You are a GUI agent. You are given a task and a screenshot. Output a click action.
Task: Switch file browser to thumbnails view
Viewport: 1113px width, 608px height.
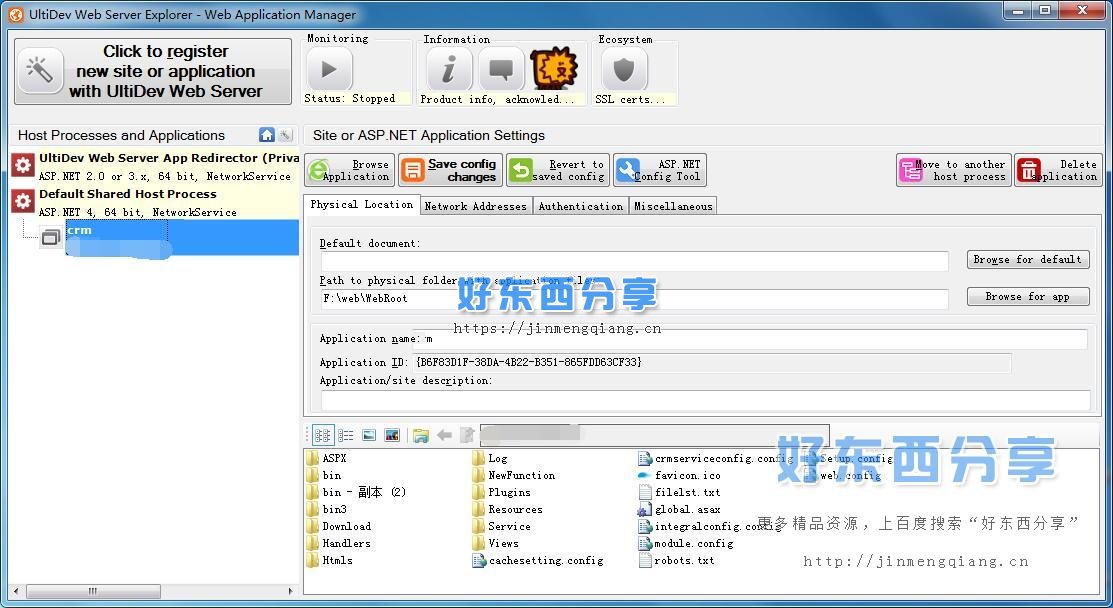click(392, 435)
